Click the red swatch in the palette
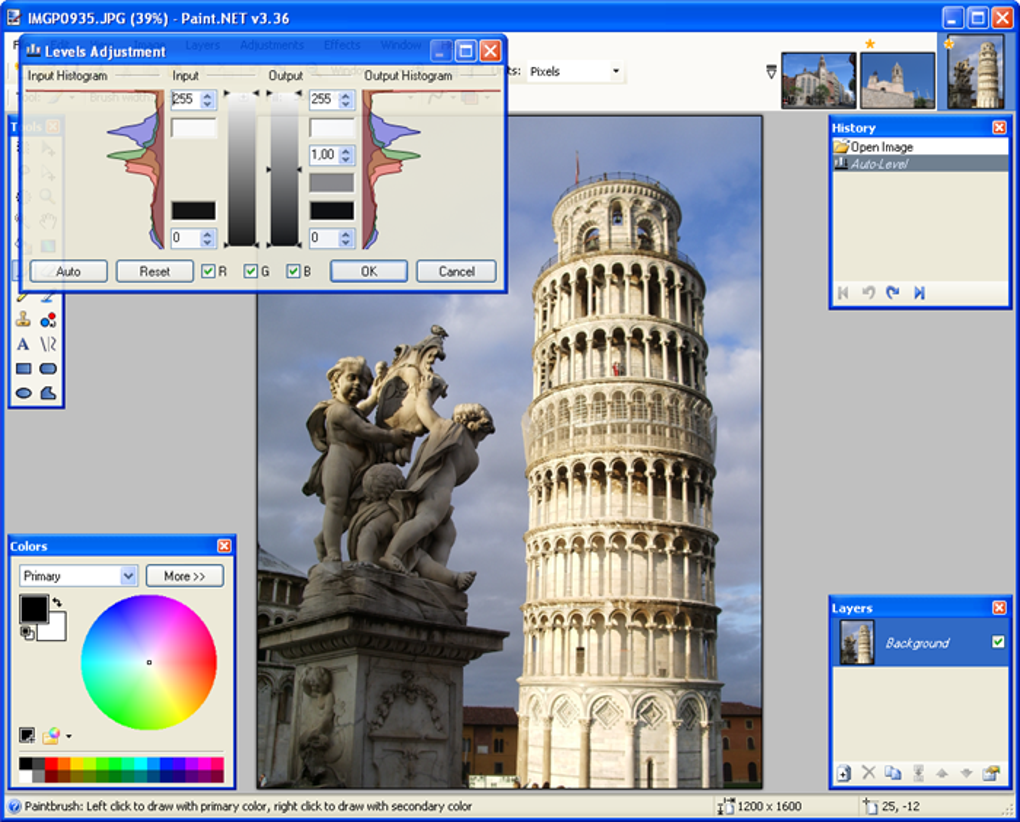 click(51, 763)
